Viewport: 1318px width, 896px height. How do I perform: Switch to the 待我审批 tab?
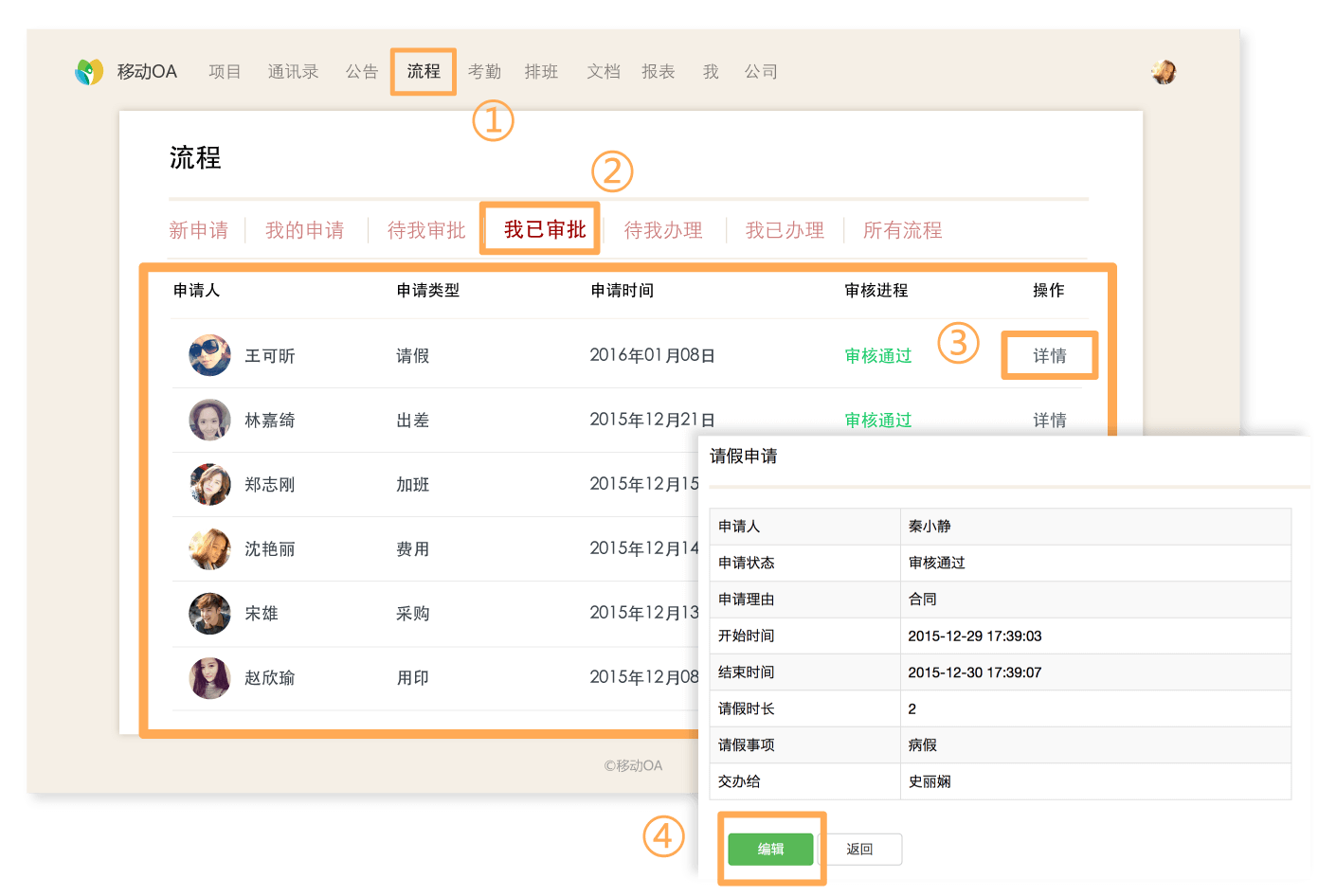(426, 230)
